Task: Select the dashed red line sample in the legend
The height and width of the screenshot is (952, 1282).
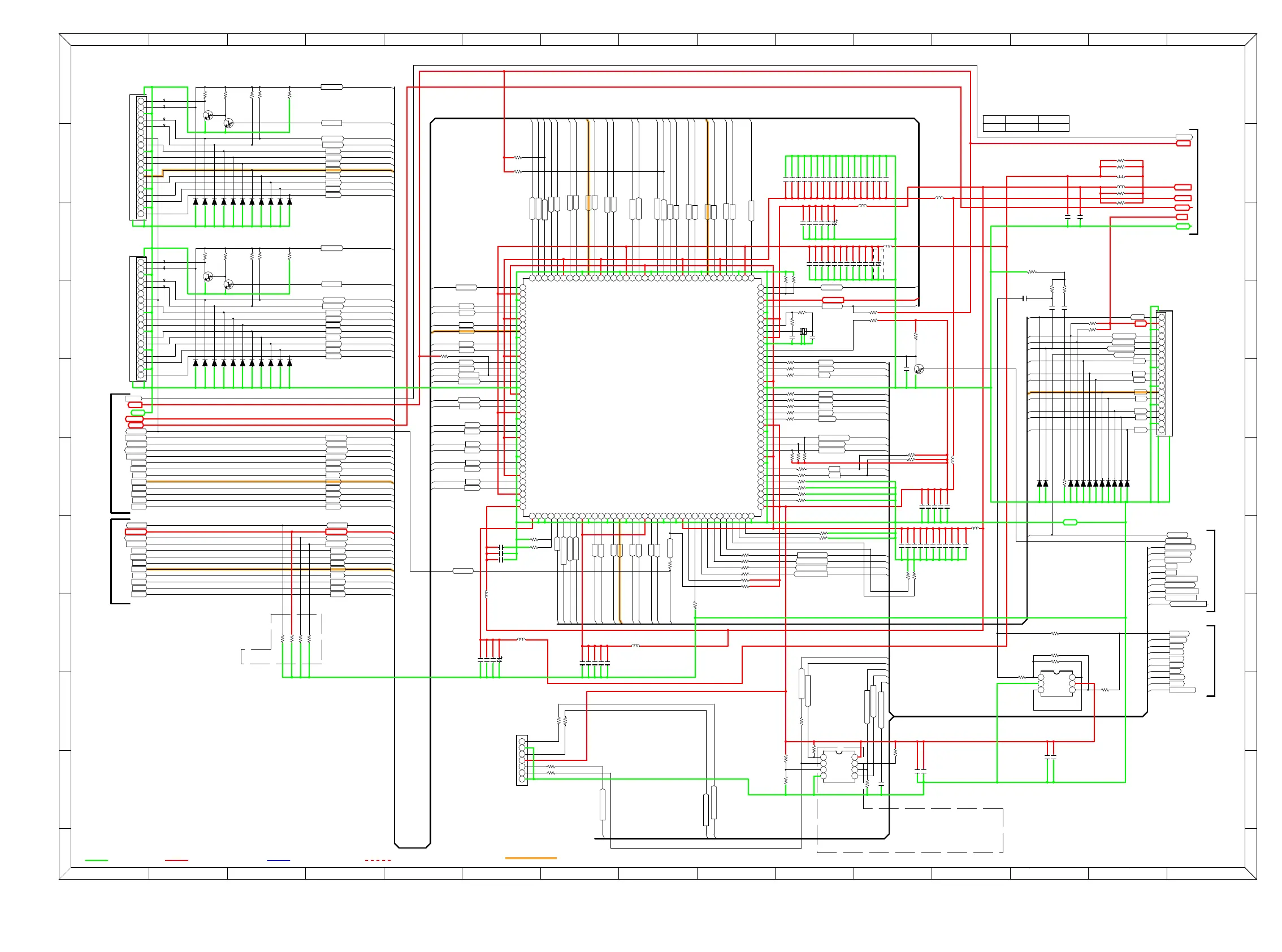Action: click(x=378, y=860)
